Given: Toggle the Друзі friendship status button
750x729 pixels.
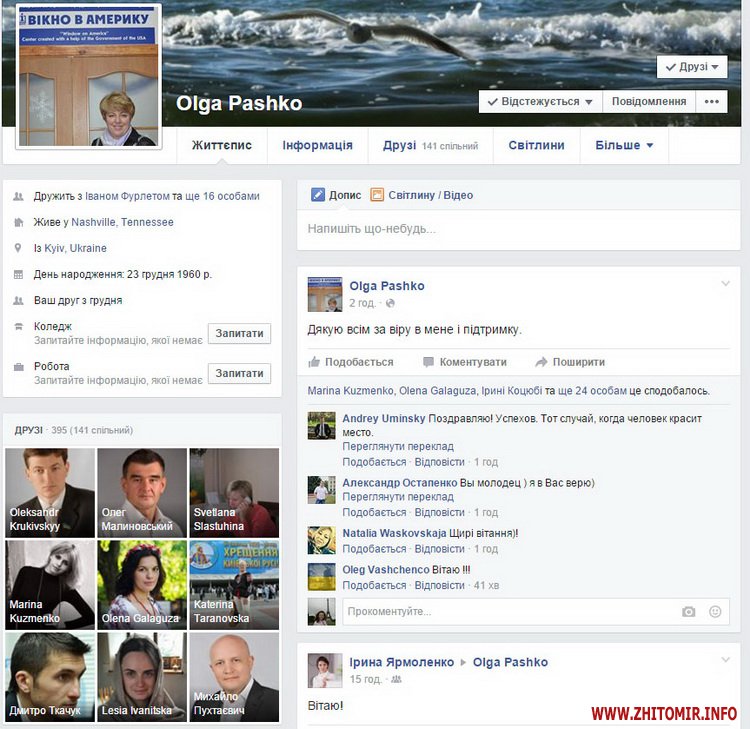Looking at the screenshot, I should 692,67.
